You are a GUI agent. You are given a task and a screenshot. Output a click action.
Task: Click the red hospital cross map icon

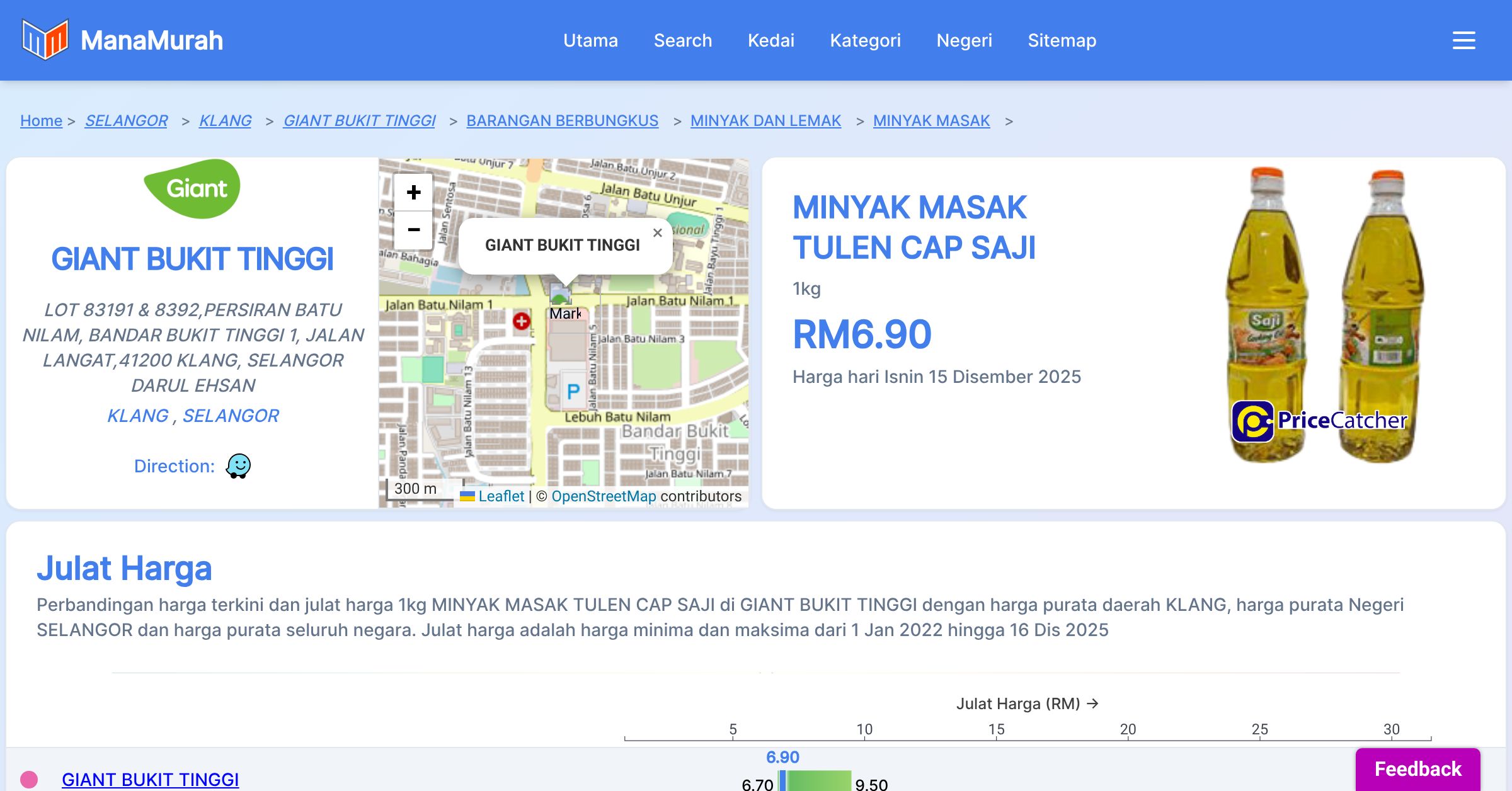point(521,321)
